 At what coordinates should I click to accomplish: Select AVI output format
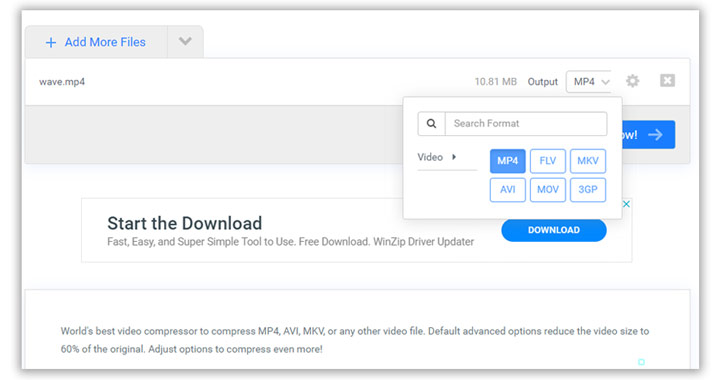507,190
